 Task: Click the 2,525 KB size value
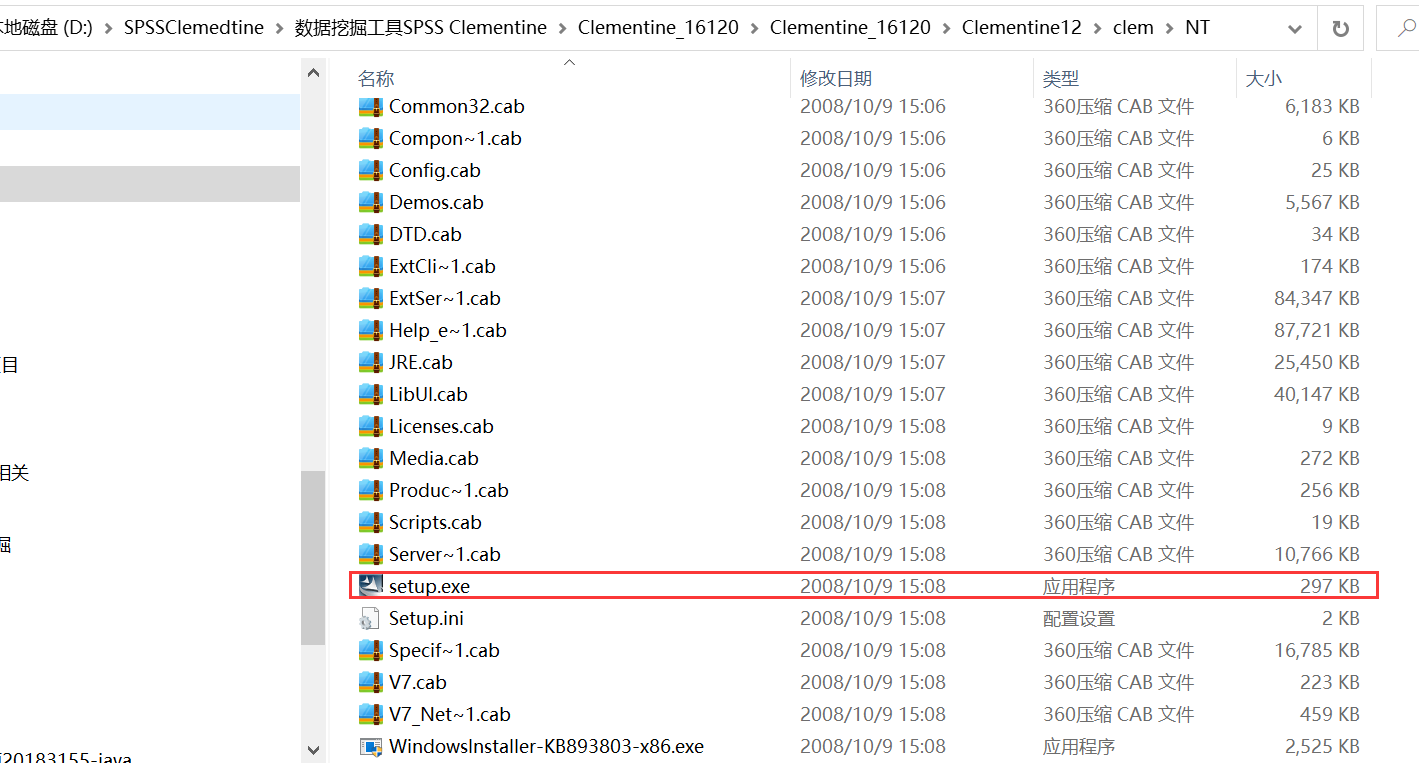coord(1322,746)
